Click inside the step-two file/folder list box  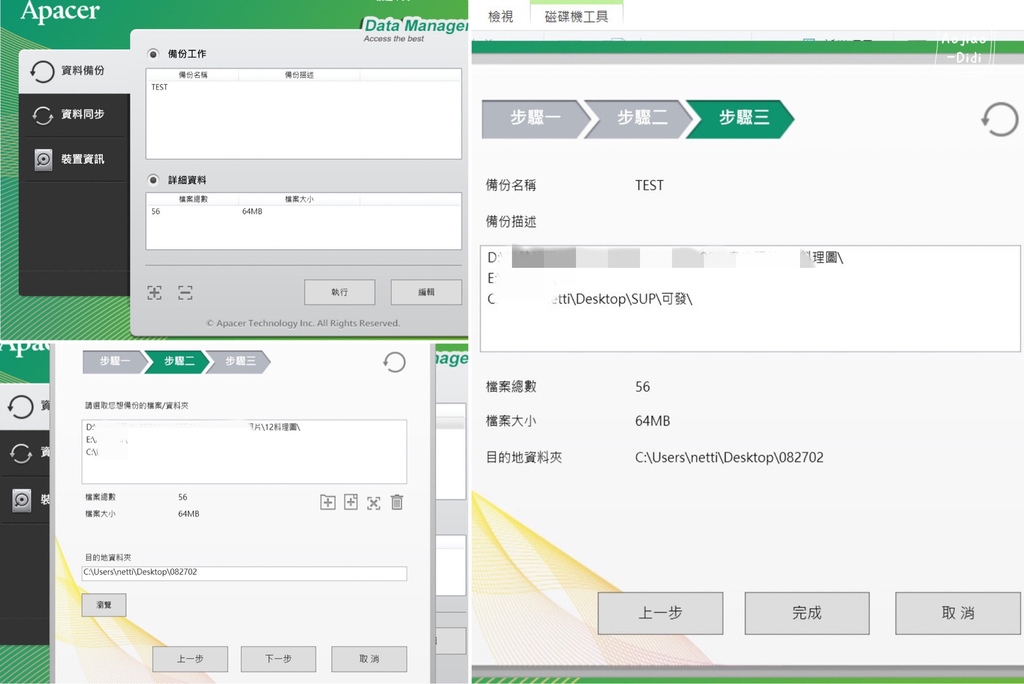point(244,451)
